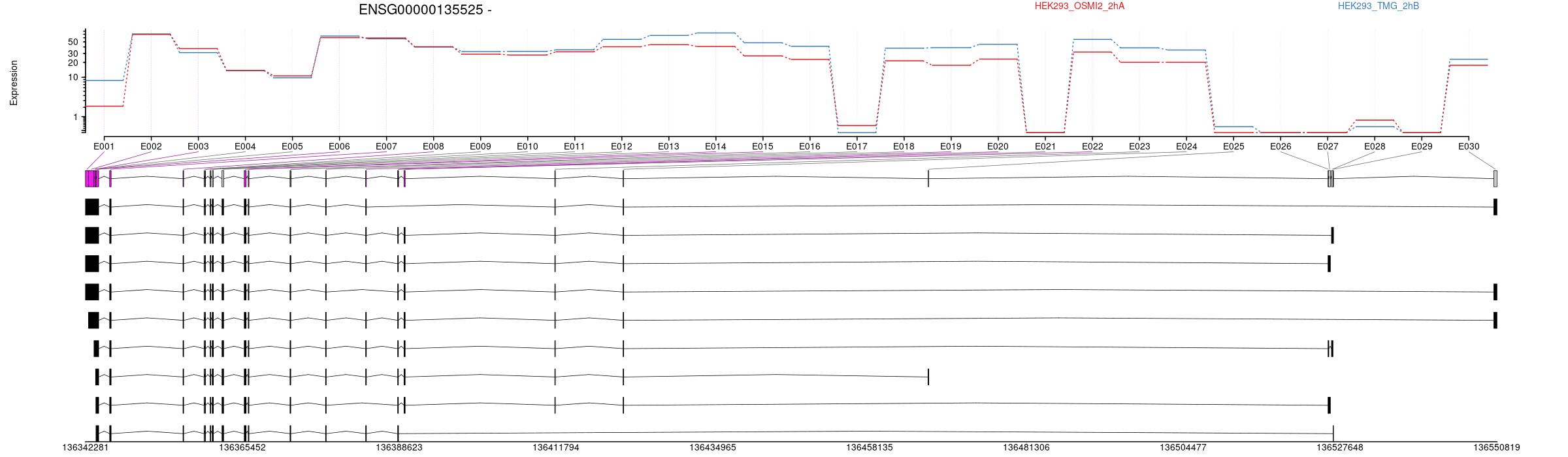This screenshot has width=1568, height=457.
Task: Select the HEK293_TMG_2hB legend label
Action: 1379,6
